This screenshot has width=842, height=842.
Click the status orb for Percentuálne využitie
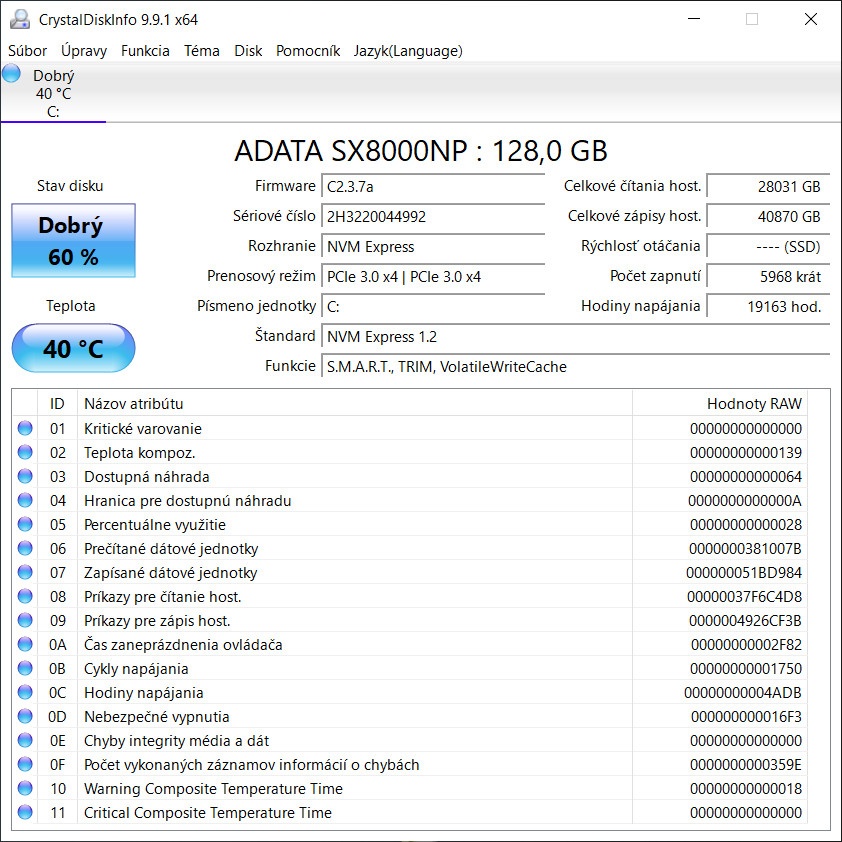tap(25, 524)
